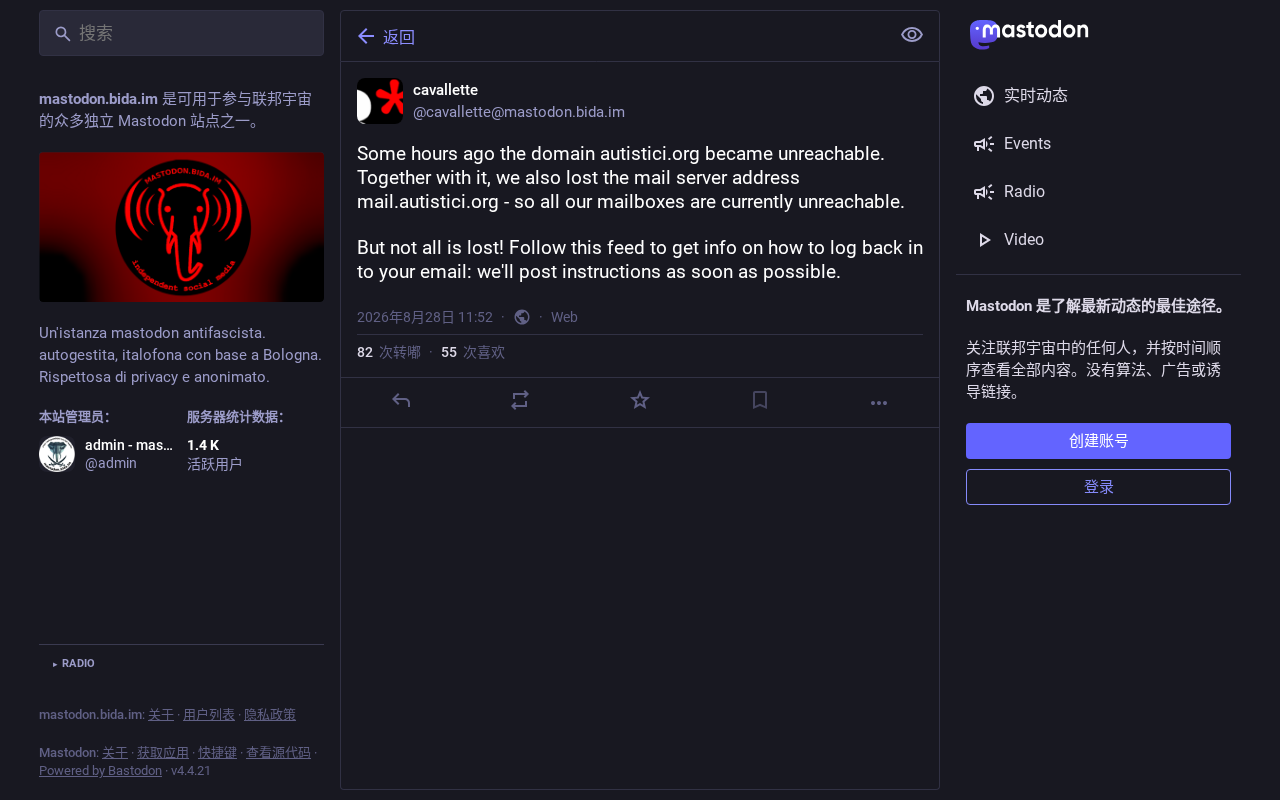The height and width of the screenshot is (800, 1280).
Task: Open the @admin account handle
Action: [x=111, y=464]
